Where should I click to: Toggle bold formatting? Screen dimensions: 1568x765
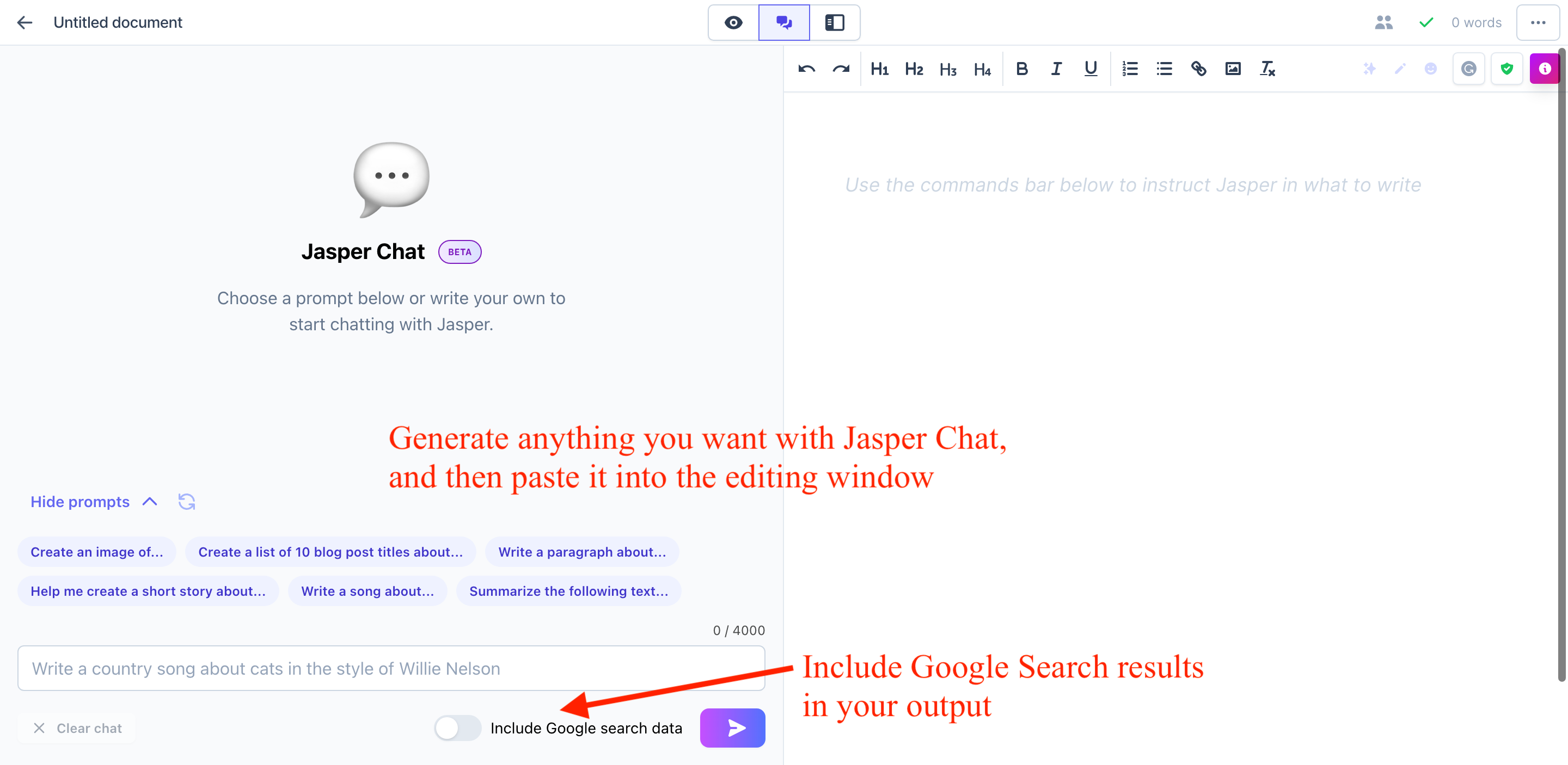(x=1022, y=69)
